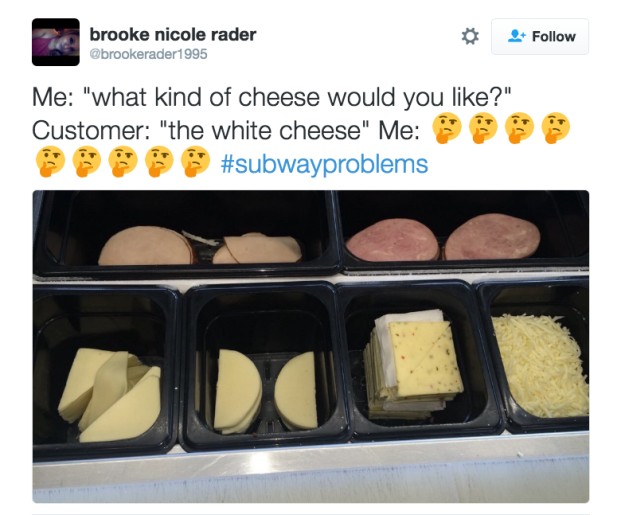Viewport: 625px width, 515px height.
Task: Click the first thinking emoji on hashtag line
Action: (50, 161)
